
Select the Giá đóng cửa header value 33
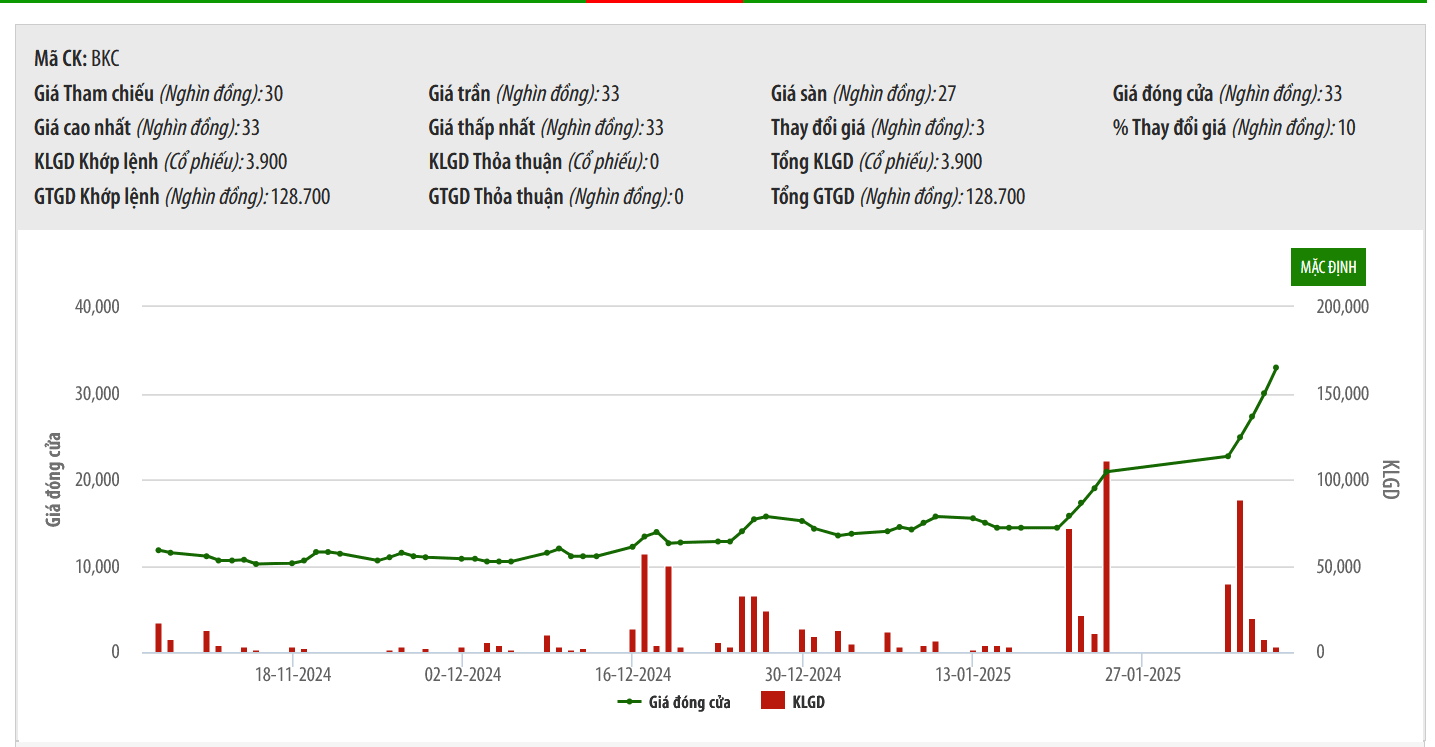1333,94
